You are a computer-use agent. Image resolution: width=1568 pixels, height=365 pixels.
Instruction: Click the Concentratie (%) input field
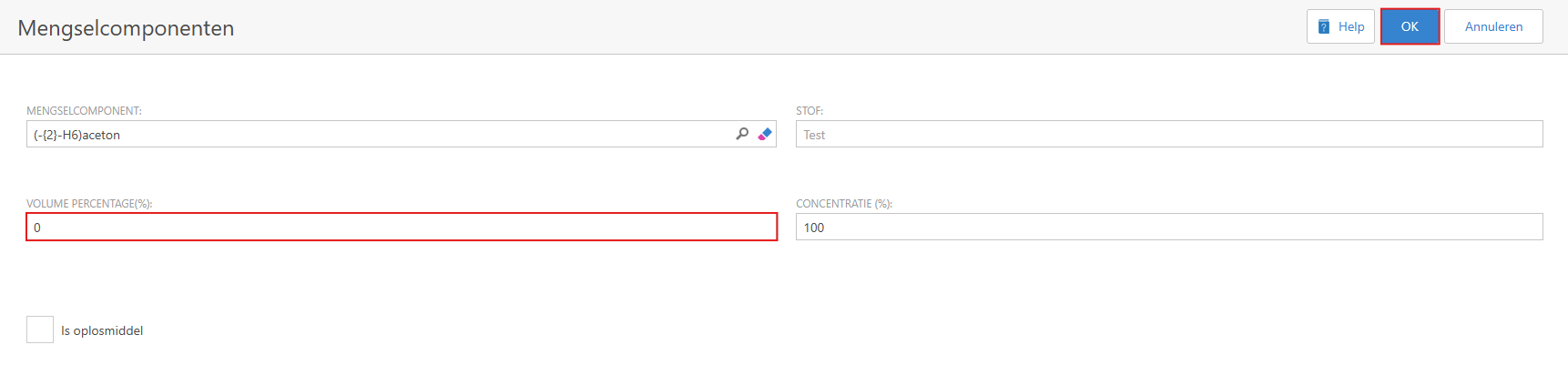1169,228
